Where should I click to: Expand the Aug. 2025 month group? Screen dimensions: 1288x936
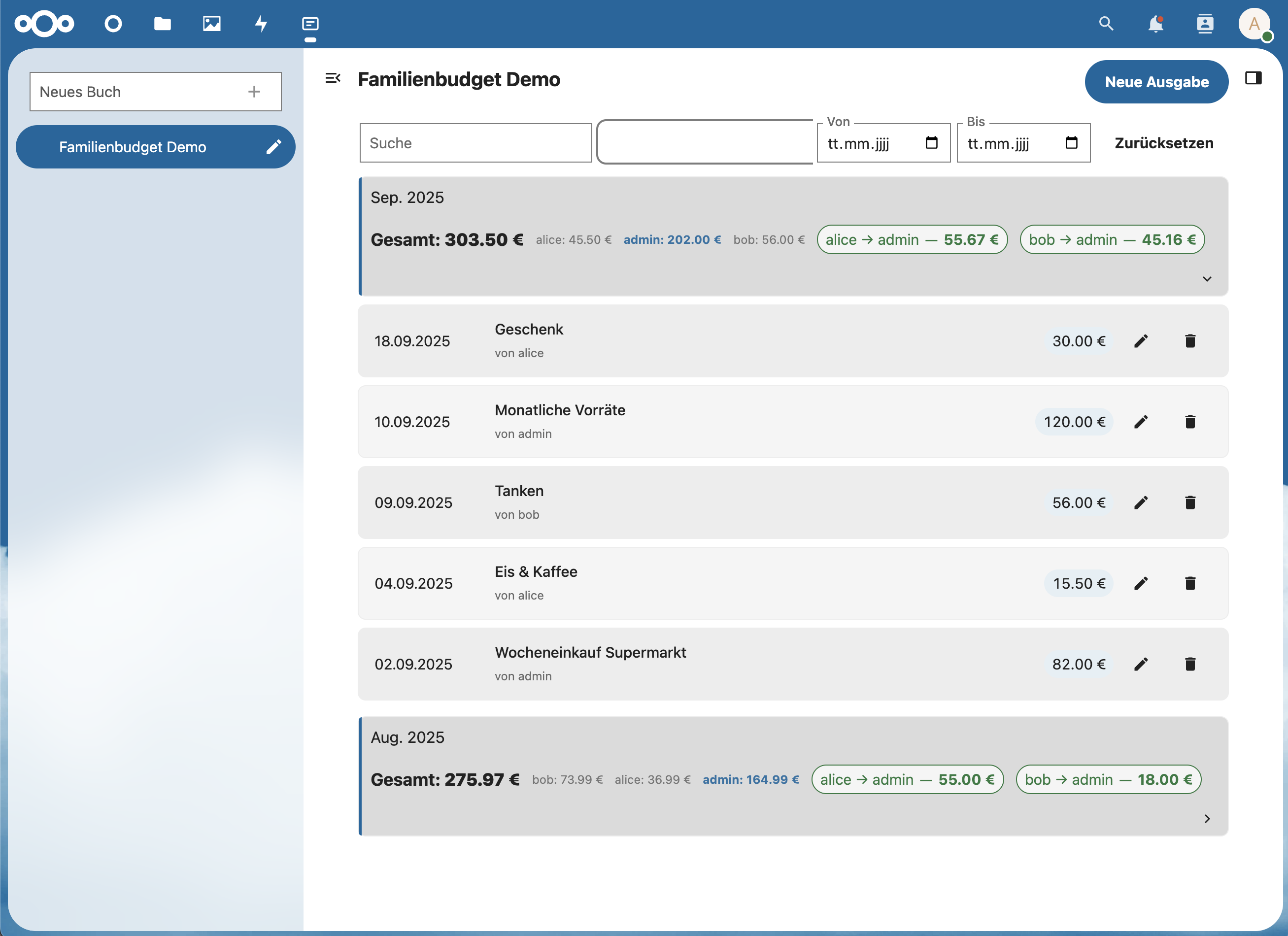(1207, 818)
